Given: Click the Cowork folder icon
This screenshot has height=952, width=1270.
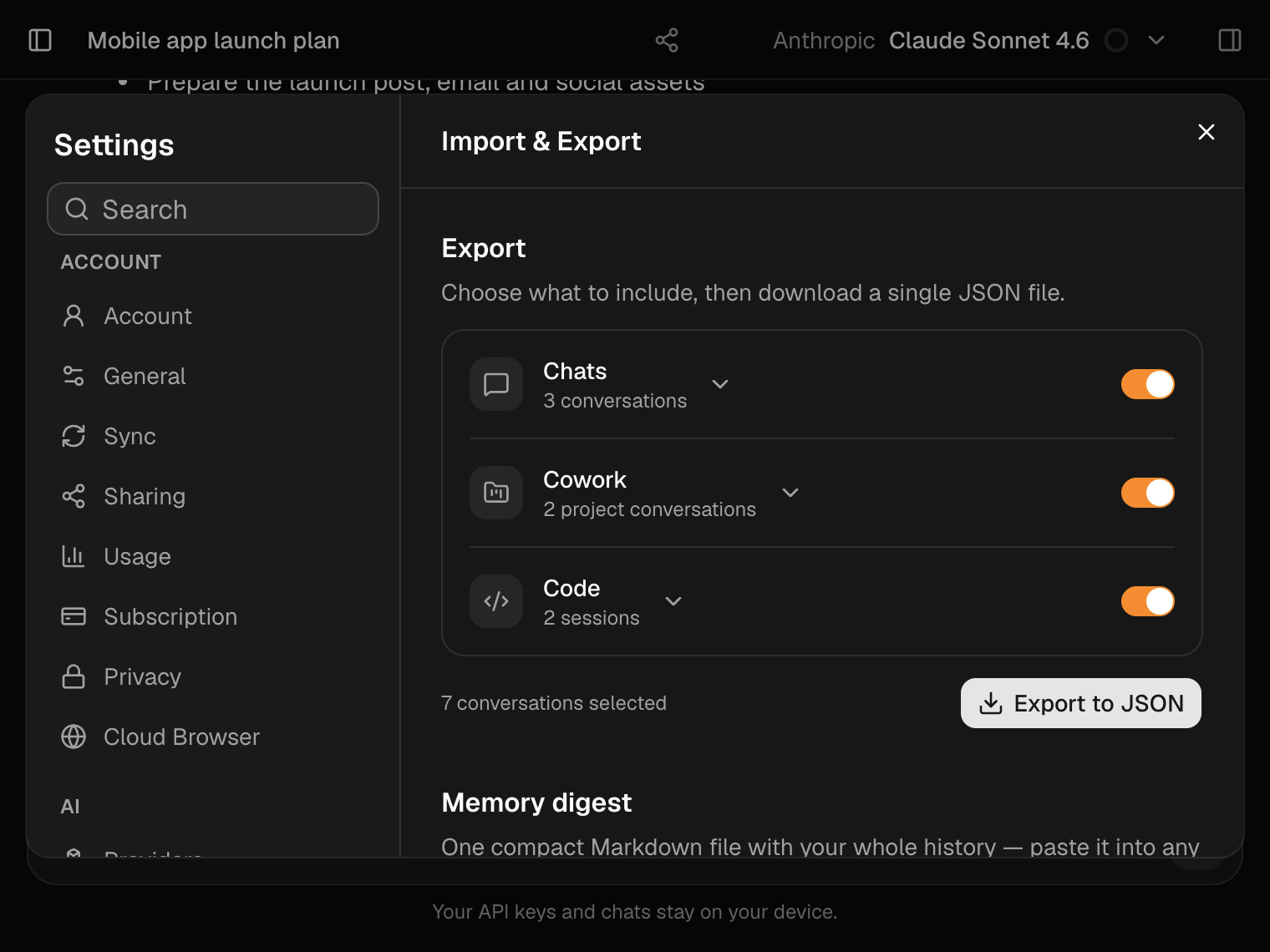Looking at the screenshot, I should click(x=496, y=493).
